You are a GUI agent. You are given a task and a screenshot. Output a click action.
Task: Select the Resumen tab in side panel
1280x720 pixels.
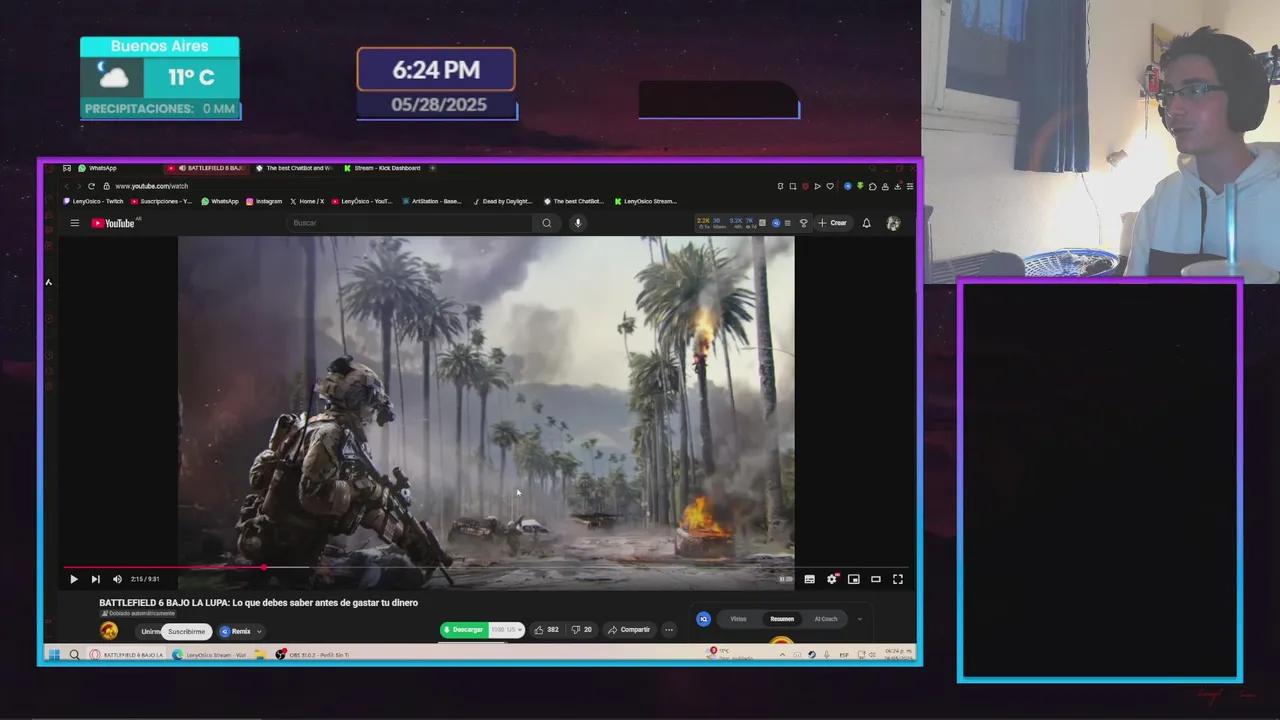tap(782, 619)
